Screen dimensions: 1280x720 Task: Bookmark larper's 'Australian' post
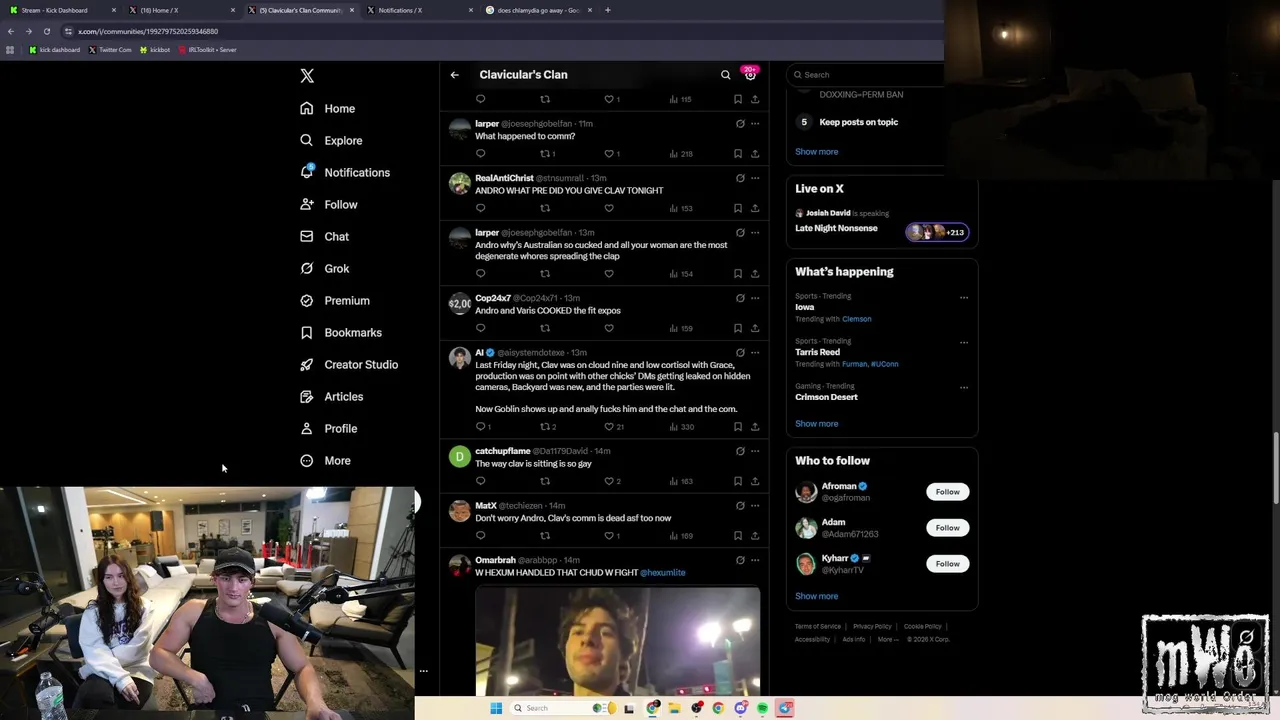coord(738,273)
